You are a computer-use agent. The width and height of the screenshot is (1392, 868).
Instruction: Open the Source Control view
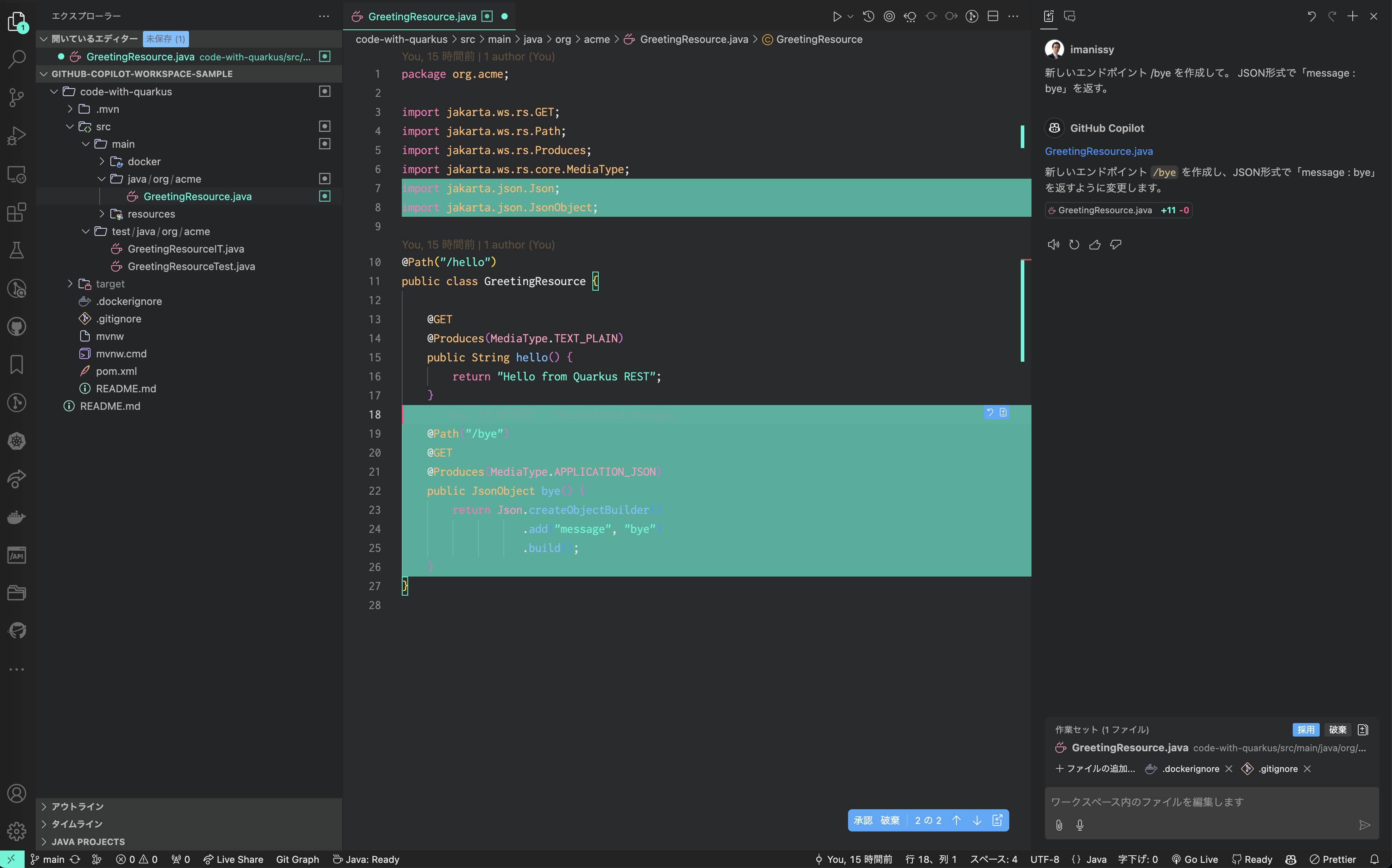point(17,97)
